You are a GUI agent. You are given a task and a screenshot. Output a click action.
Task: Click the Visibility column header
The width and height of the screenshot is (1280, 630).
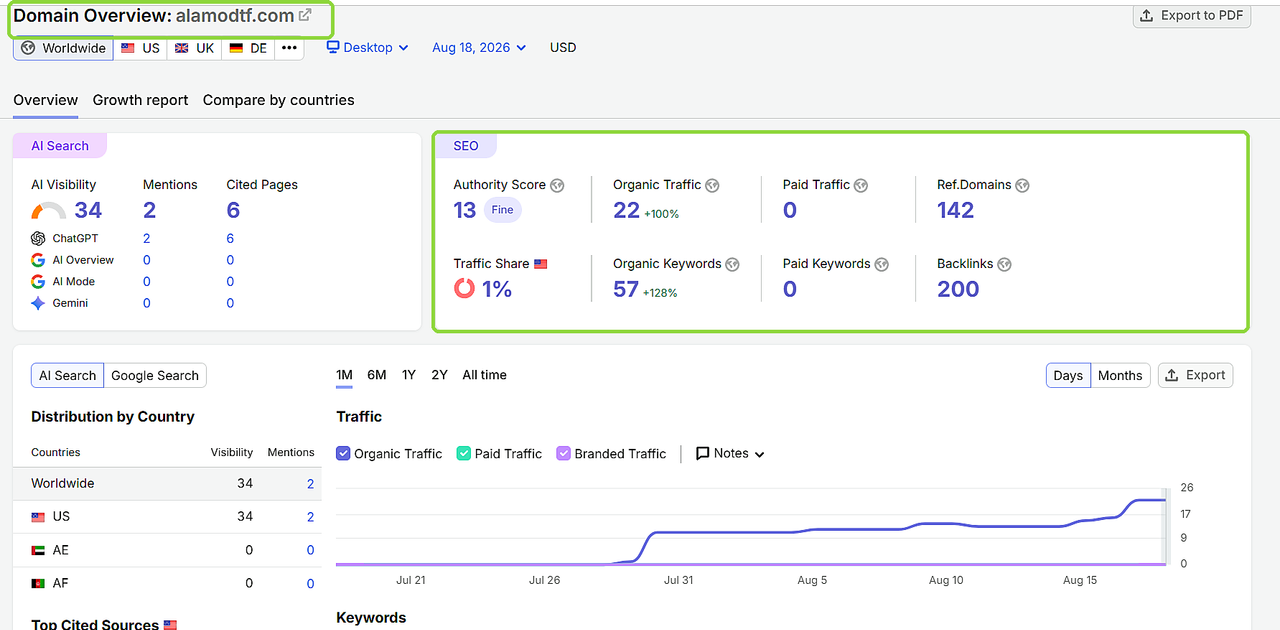tap(232, 452)
